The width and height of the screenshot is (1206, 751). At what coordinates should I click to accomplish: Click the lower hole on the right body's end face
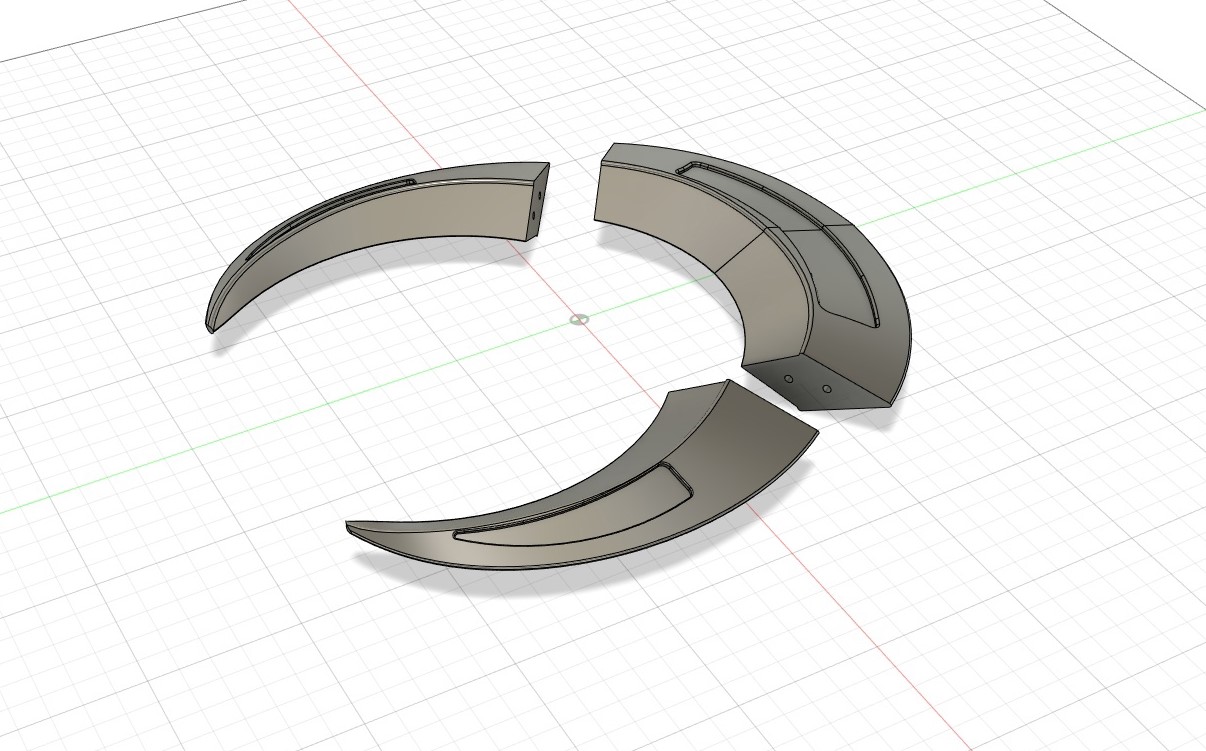click(827, 389)
